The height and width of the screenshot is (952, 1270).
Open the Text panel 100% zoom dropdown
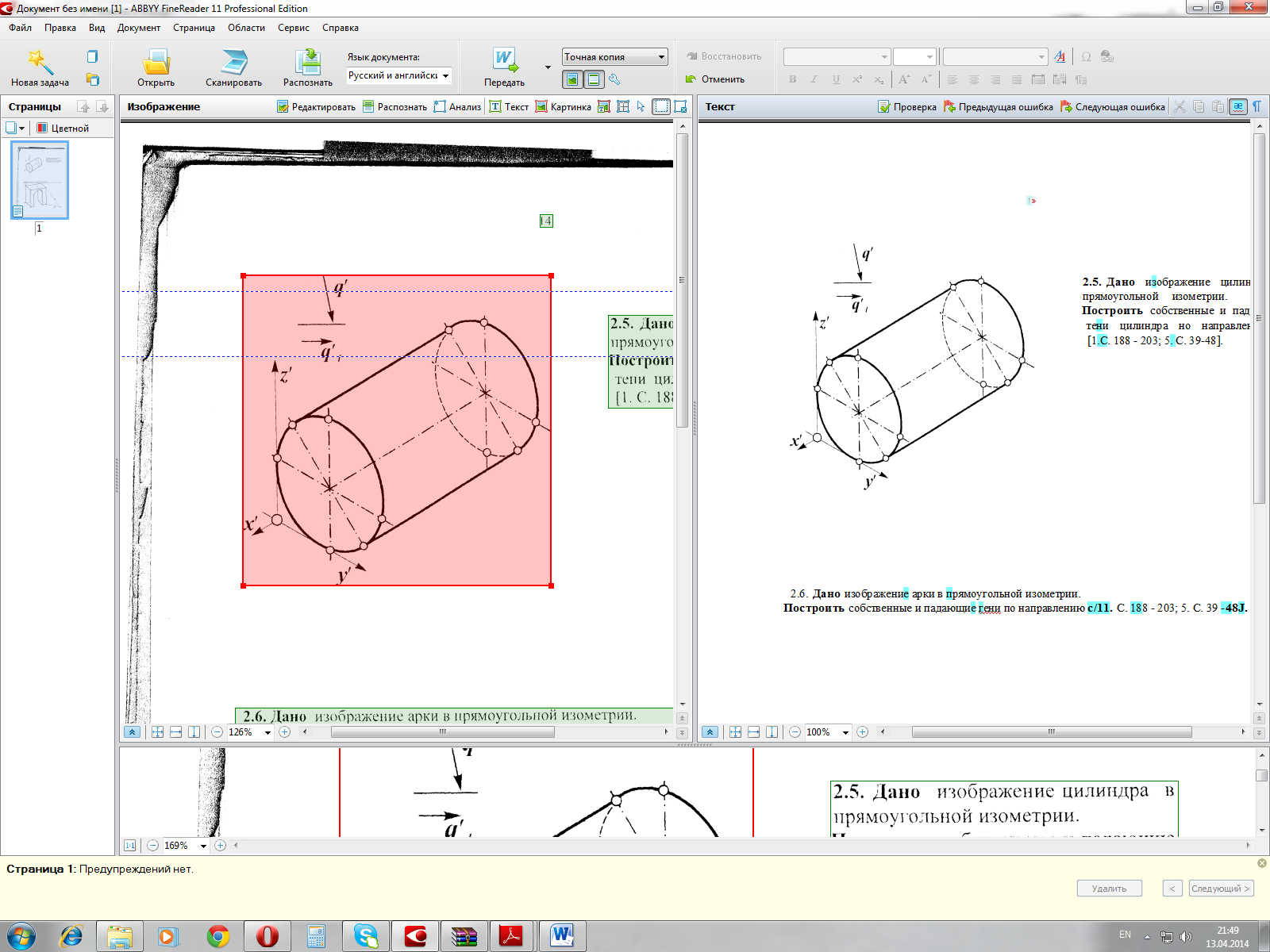(x=846, y=732)
